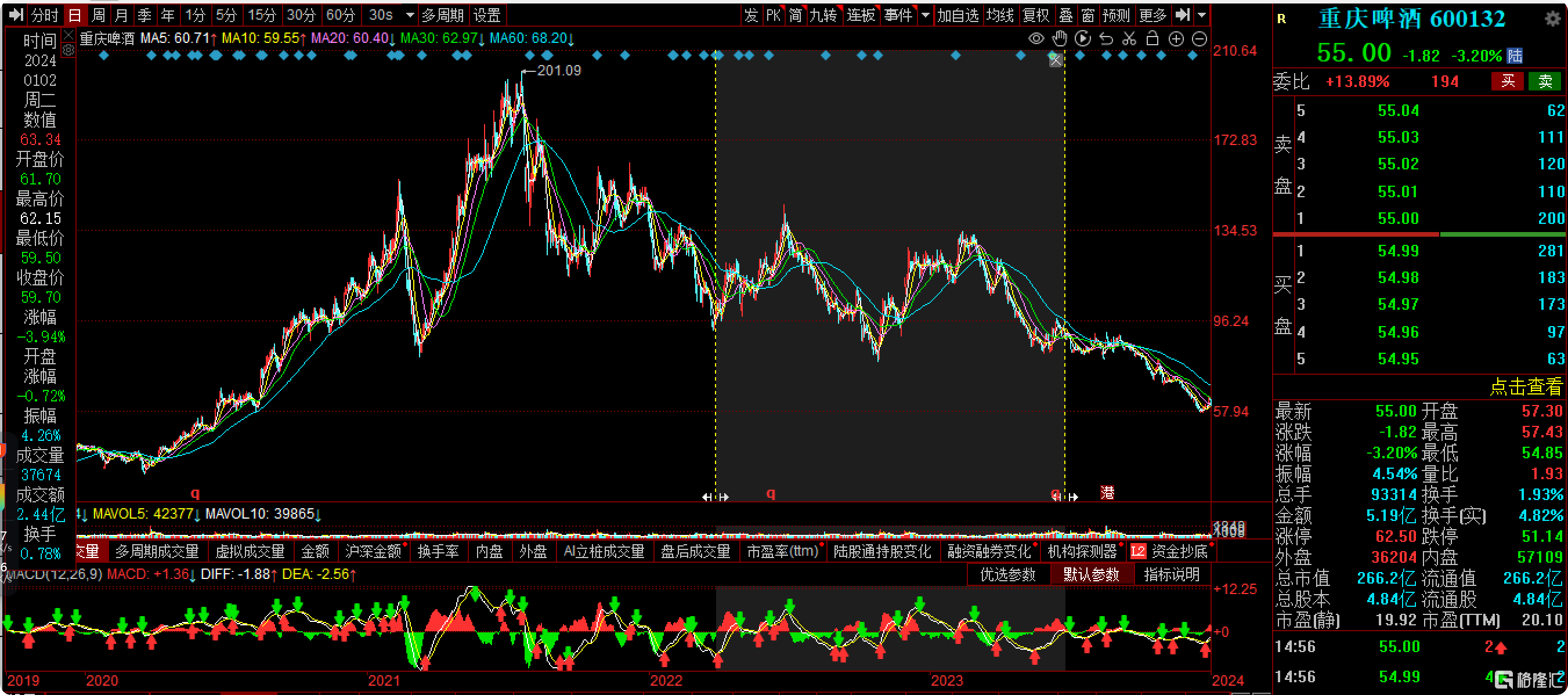Select the 陆股通持股变化 indicator tab
The width and height of the screenshot is (1568, 695).
[x=882, y=551]
